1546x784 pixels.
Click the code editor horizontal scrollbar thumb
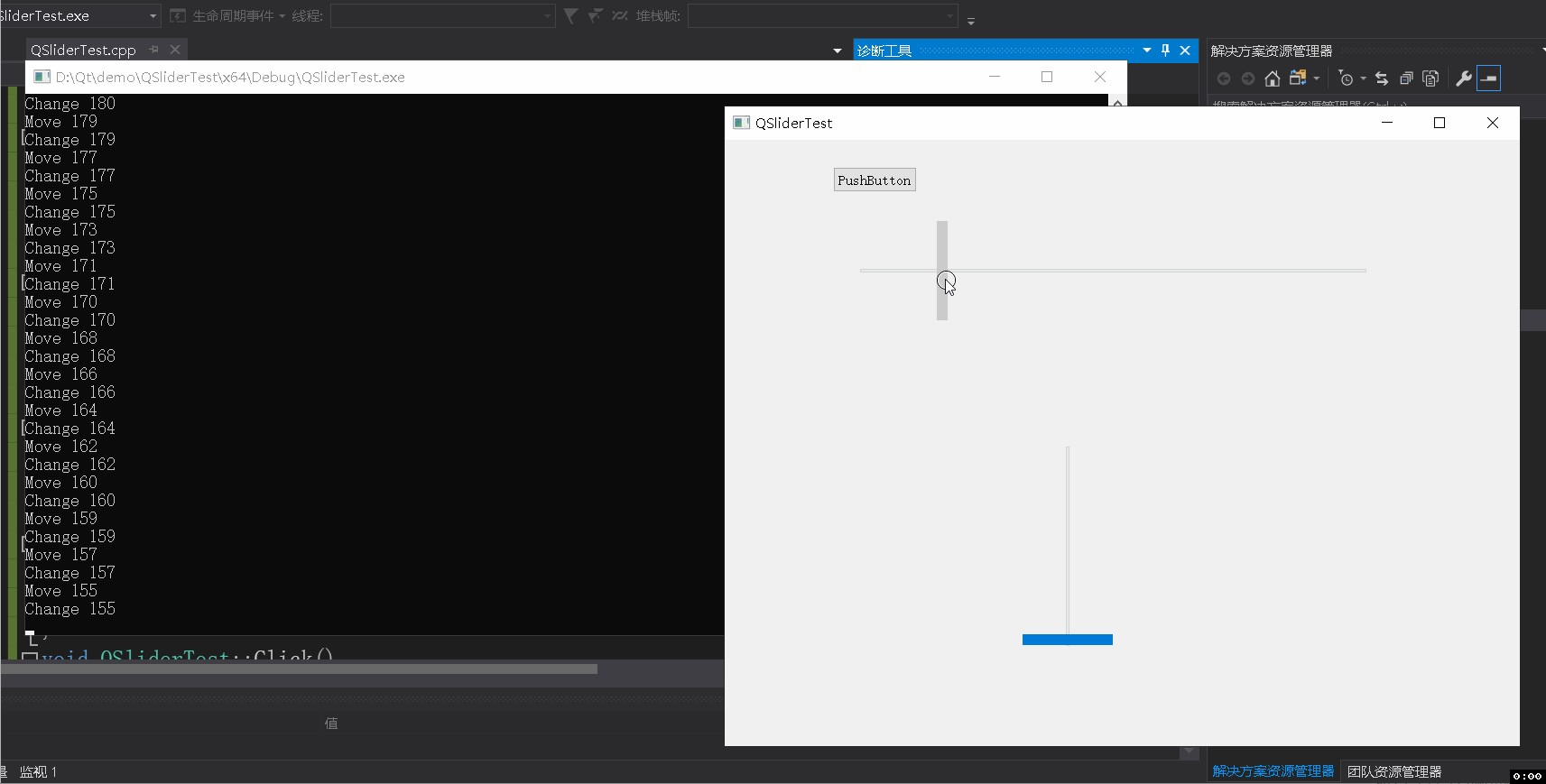coord(299,669)
